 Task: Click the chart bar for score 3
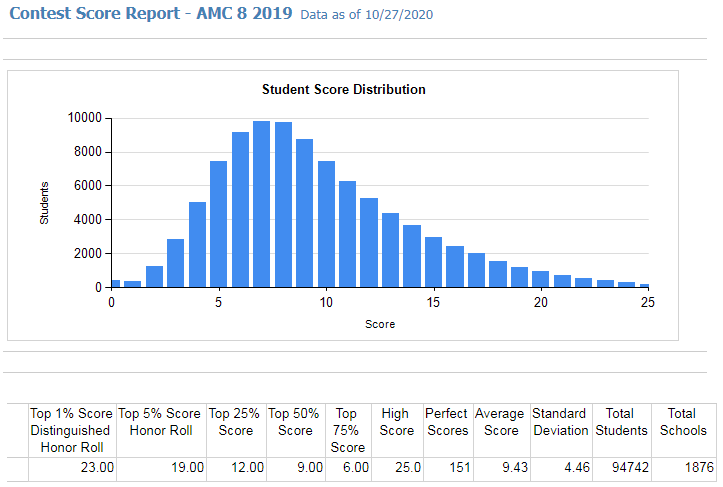176,263
